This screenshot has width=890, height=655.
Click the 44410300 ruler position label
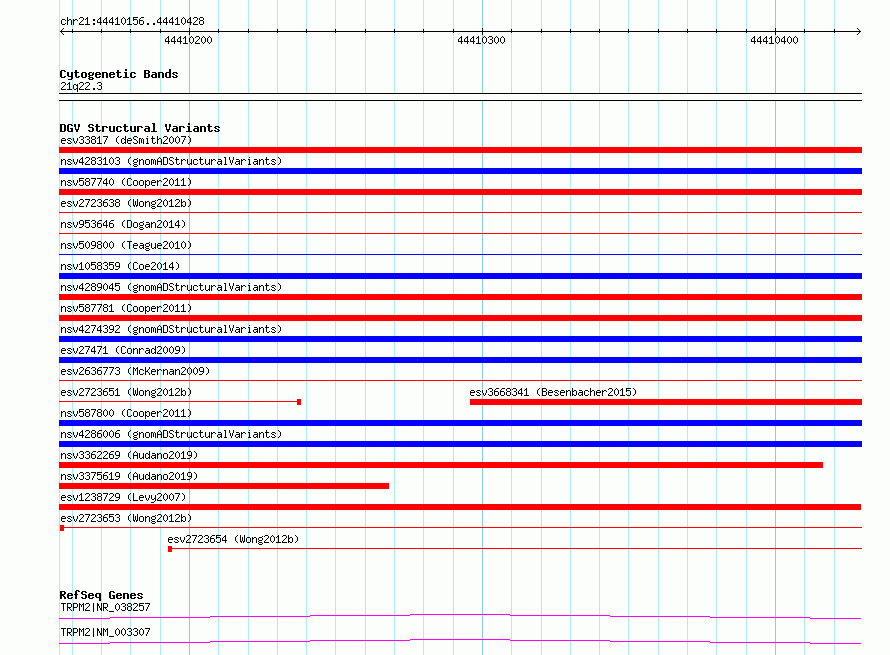tap(481, 40)
